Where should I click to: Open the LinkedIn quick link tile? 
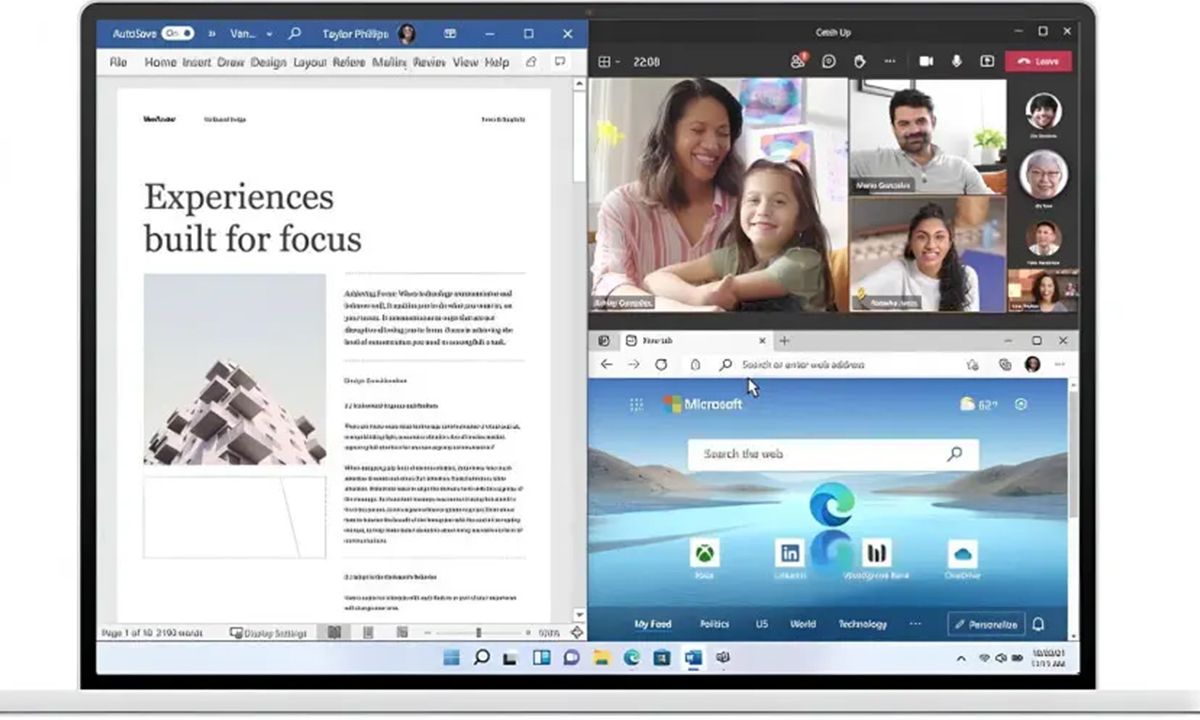point(790,553)
